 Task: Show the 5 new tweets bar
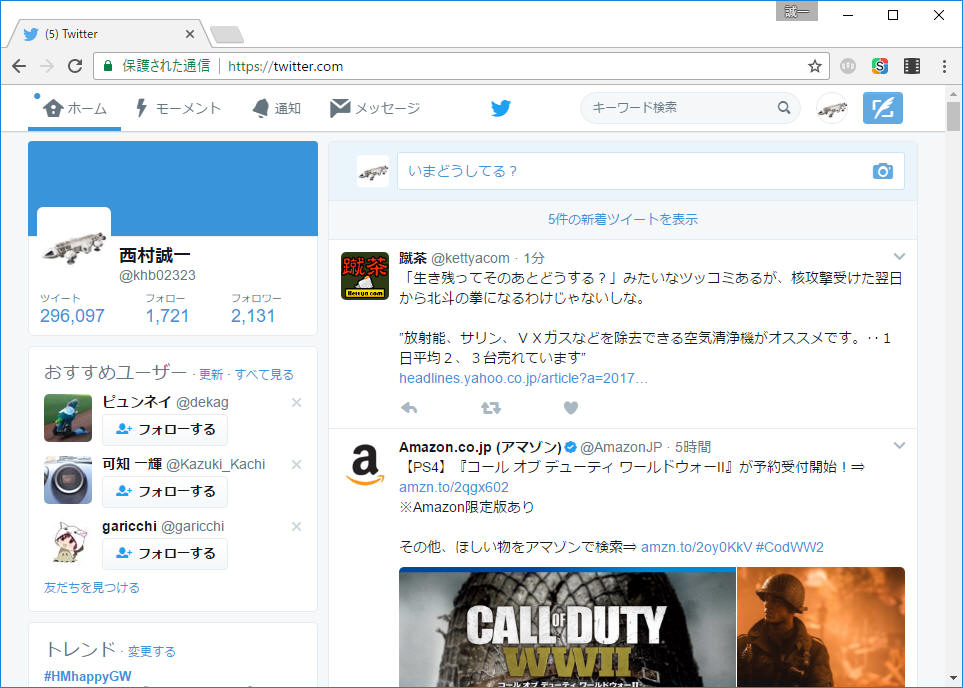(623, 219)
